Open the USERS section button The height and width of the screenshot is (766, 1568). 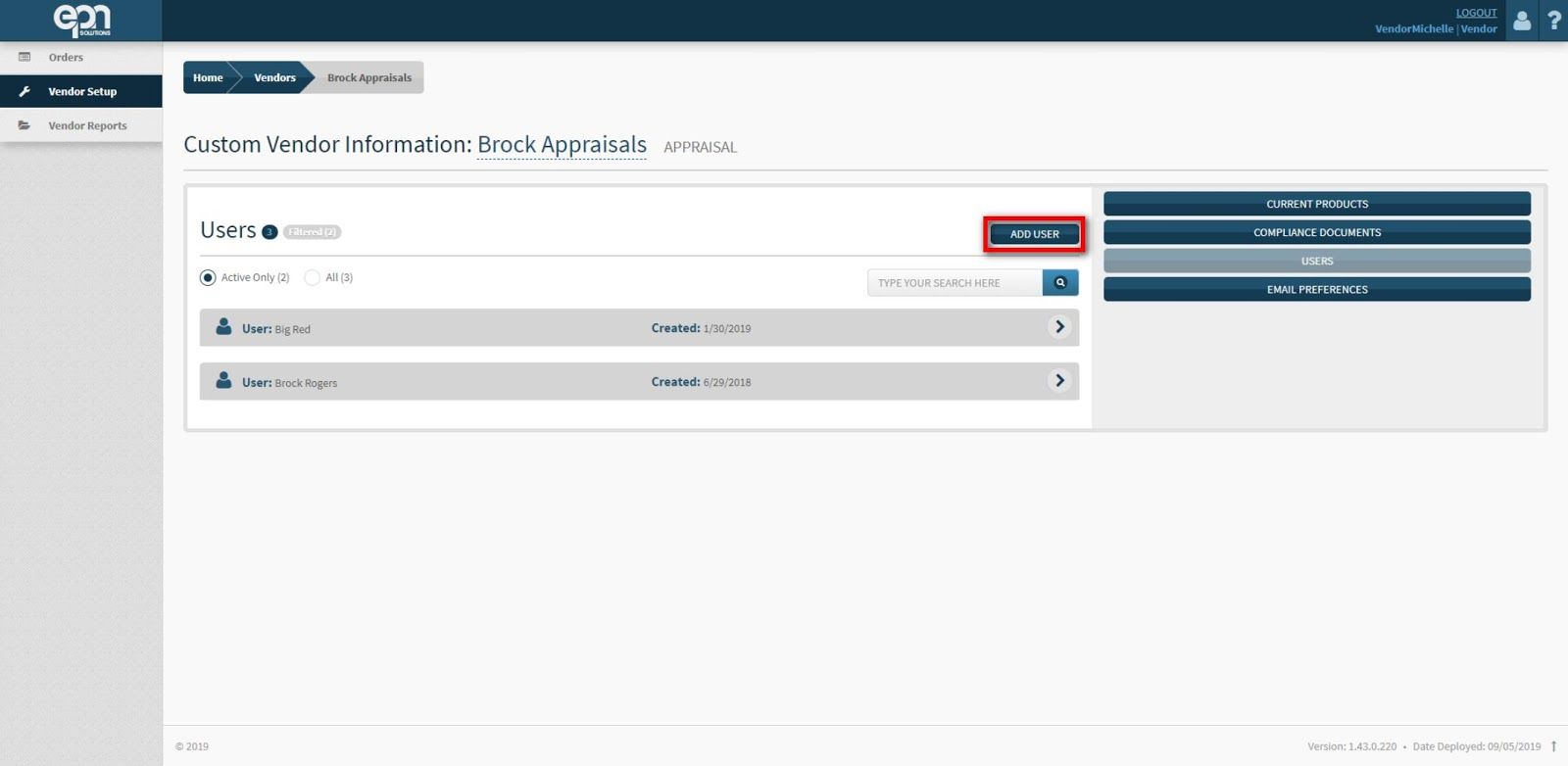[x=1317, y=261]
